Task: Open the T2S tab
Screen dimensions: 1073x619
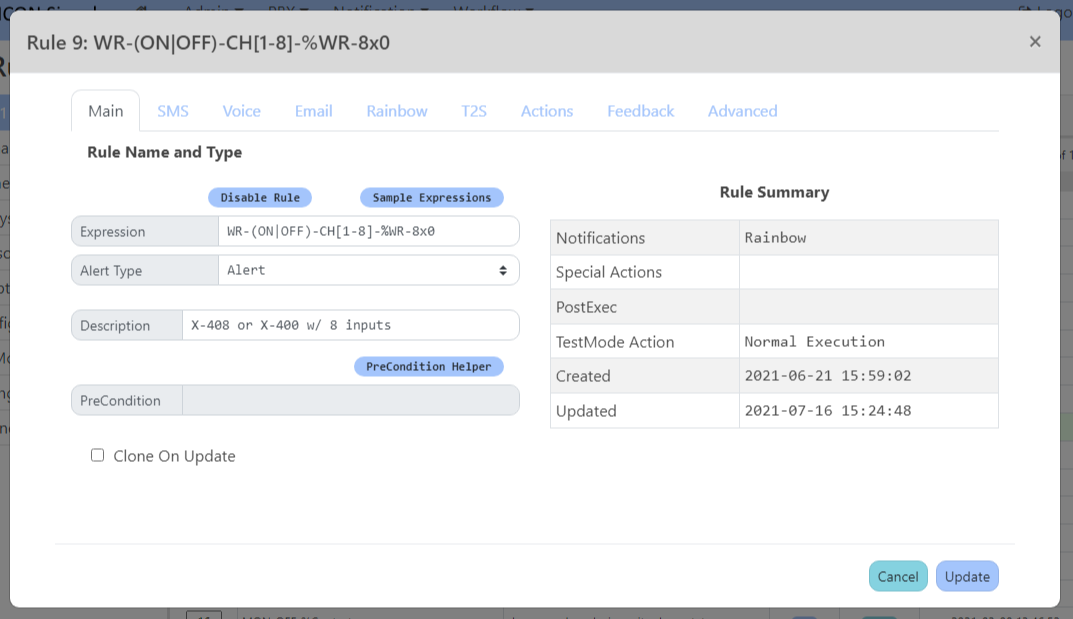Action: [x=474, y=111]
